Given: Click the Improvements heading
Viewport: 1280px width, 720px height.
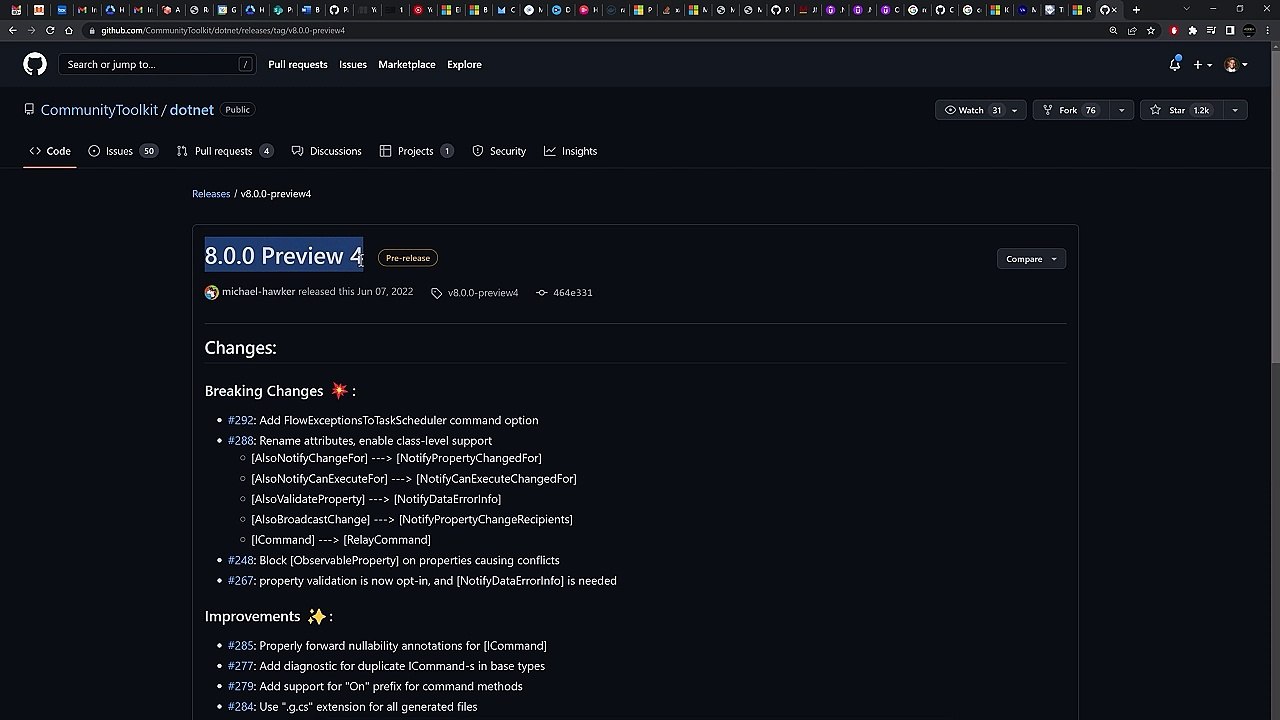Looking at the screenshot, I should tap(268, 617).
